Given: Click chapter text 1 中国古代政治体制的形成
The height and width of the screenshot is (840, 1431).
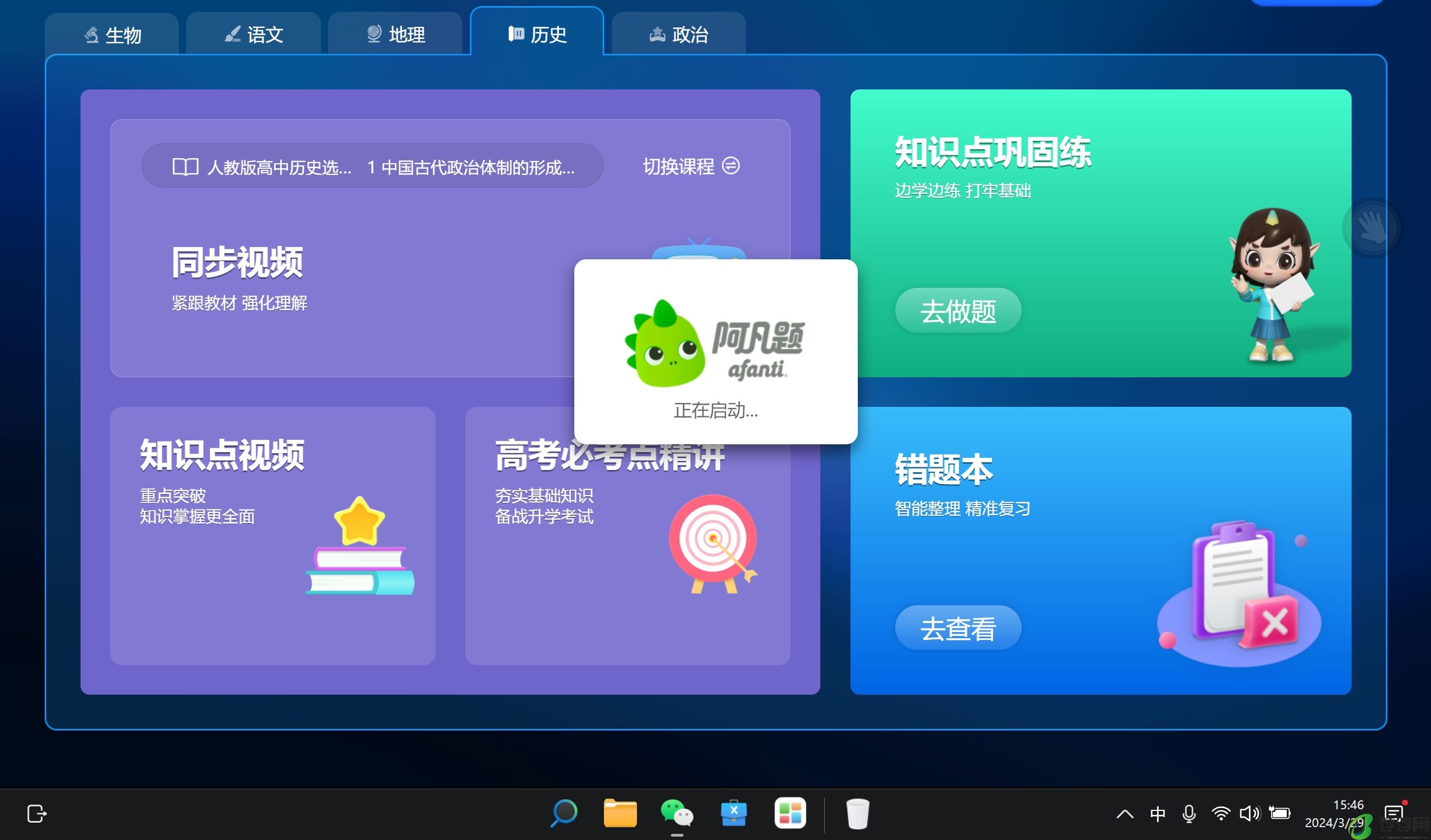Looking at the screenshot, I should coord(471,167).
